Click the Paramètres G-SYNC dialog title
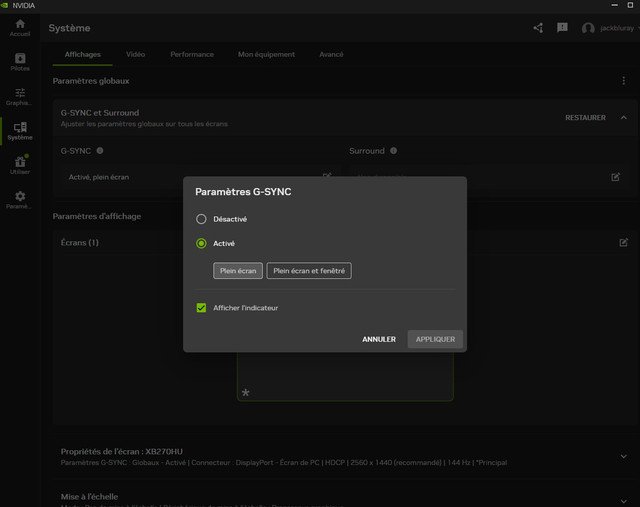The image size is (640, 507). (x=243, y=192)
